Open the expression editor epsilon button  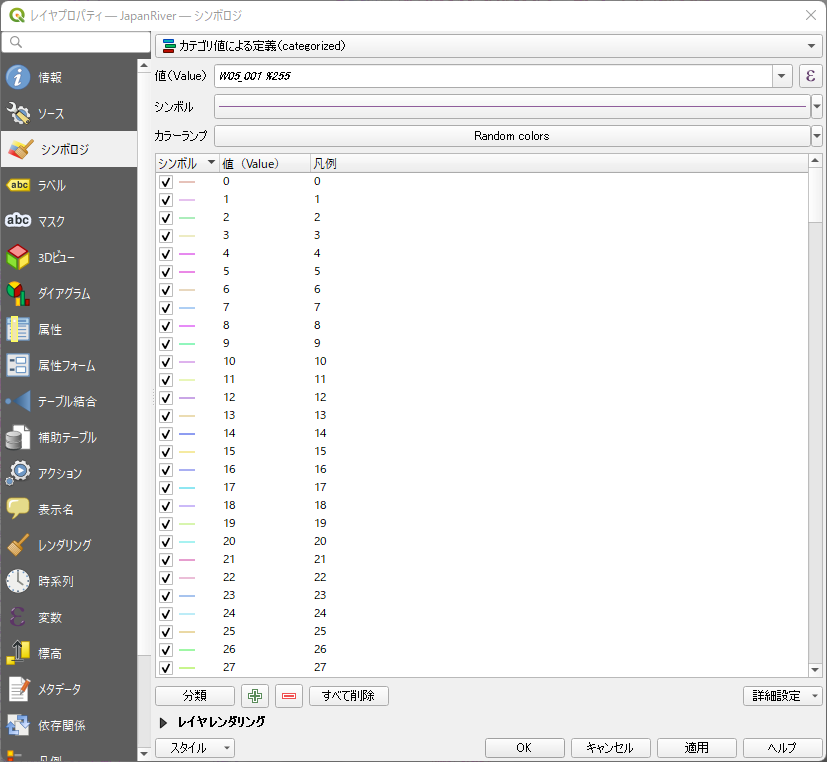[810, 76]
